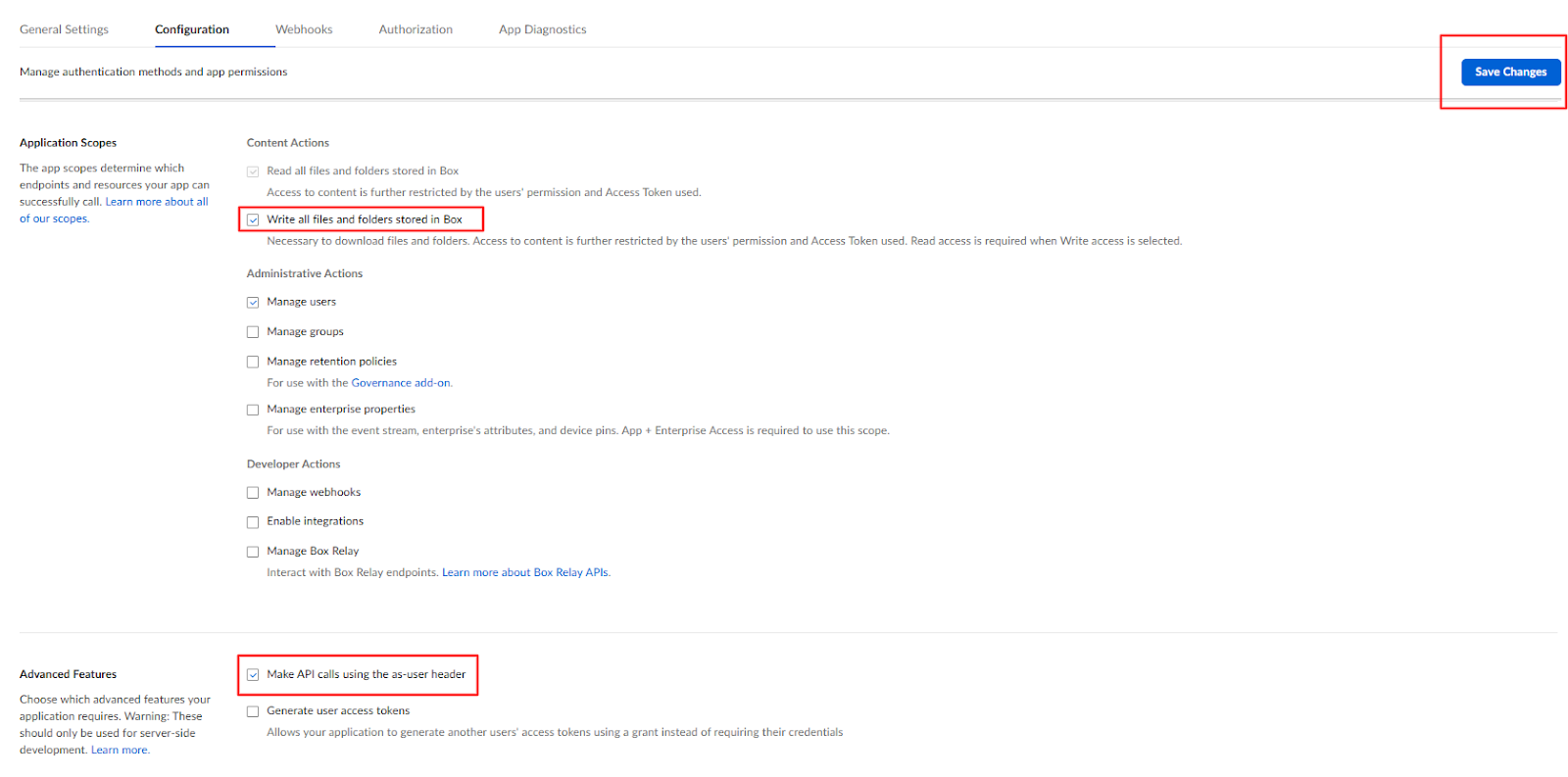
Task: Open the App Diagnostics tab
Action: [542, 29]
